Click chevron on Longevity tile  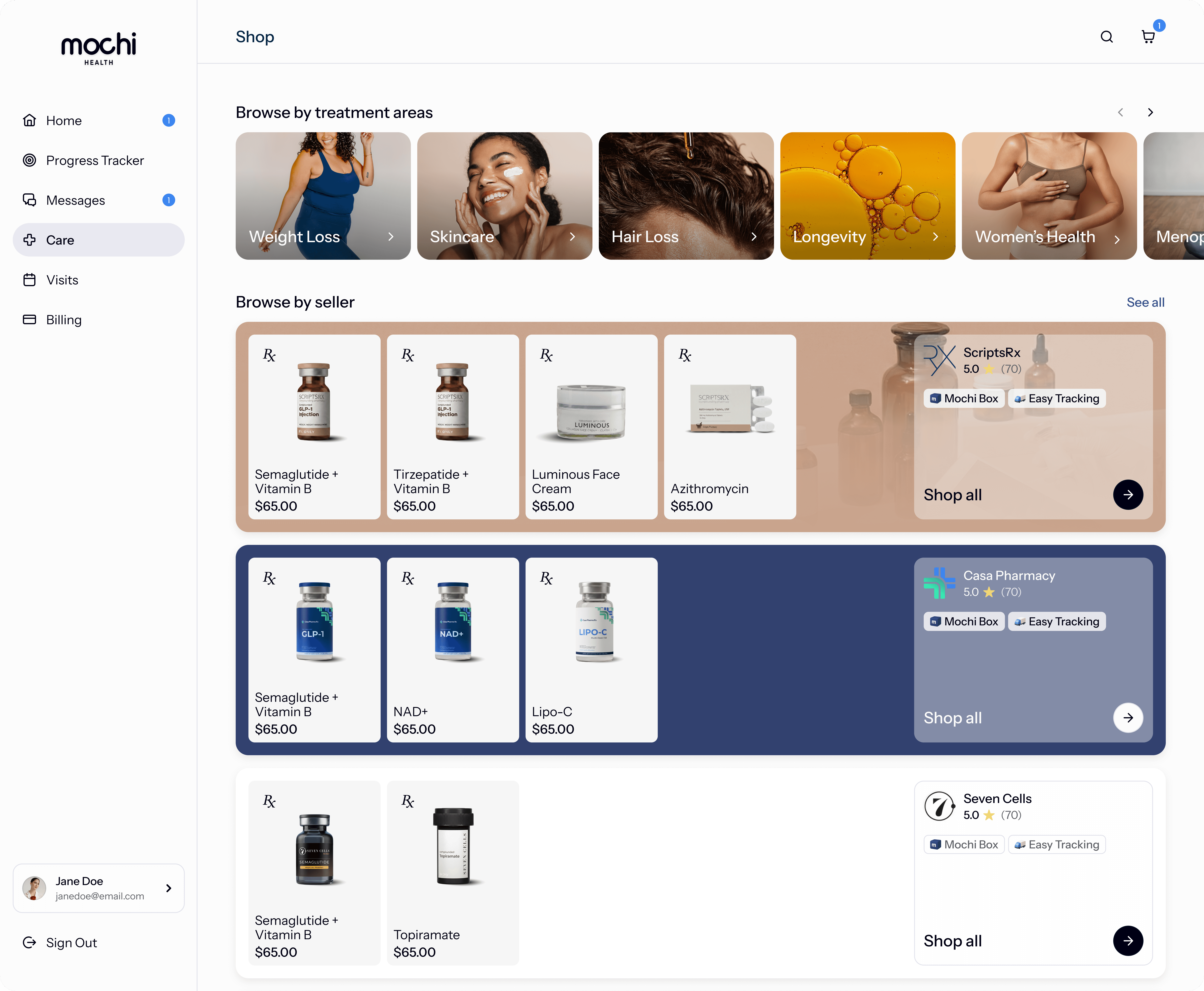click(935, 237)
